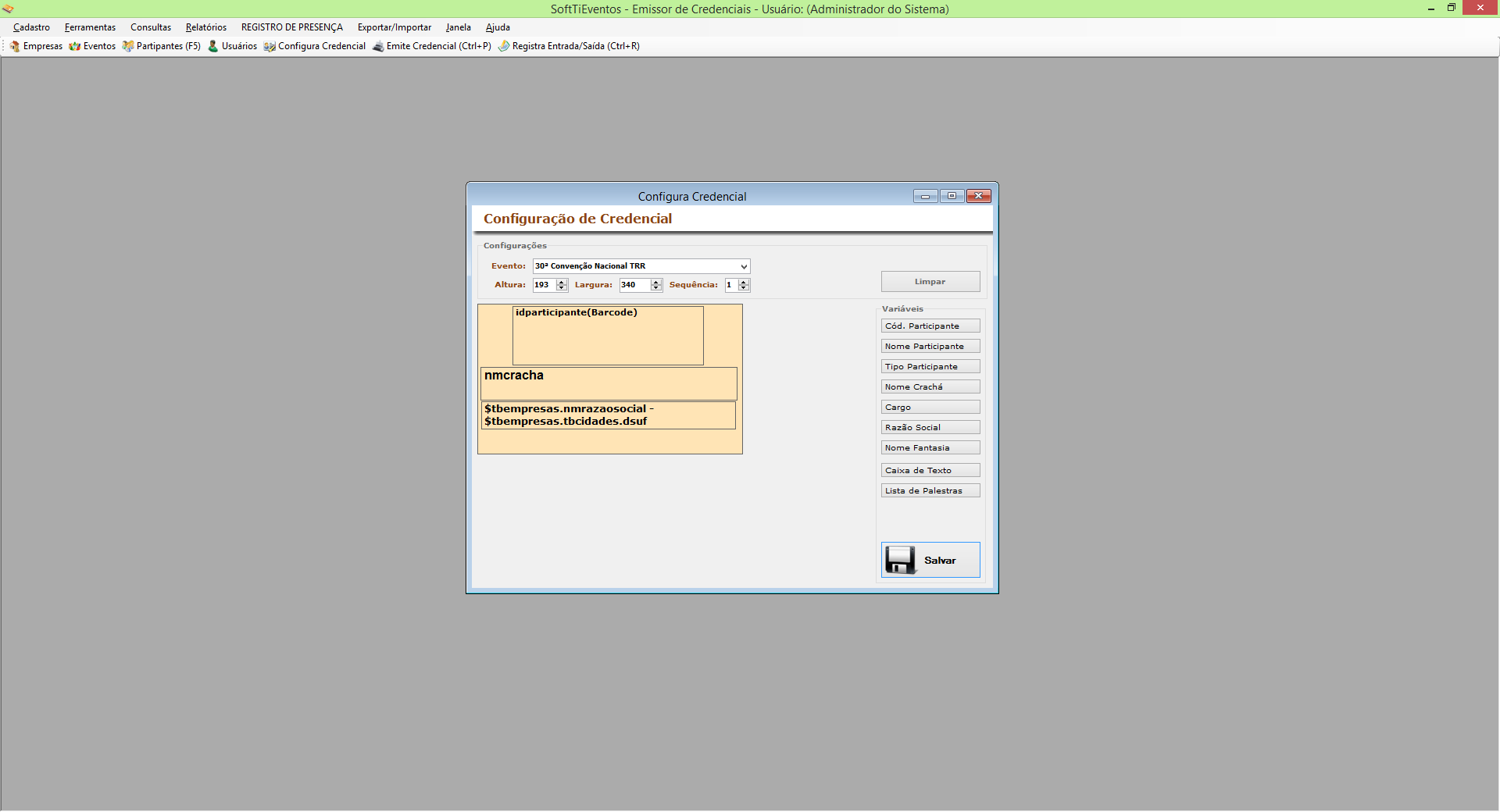The image size is (1500, 812).
Task: Click the SoftTiEventos app icon in title bar
Action: click(8, 9)
